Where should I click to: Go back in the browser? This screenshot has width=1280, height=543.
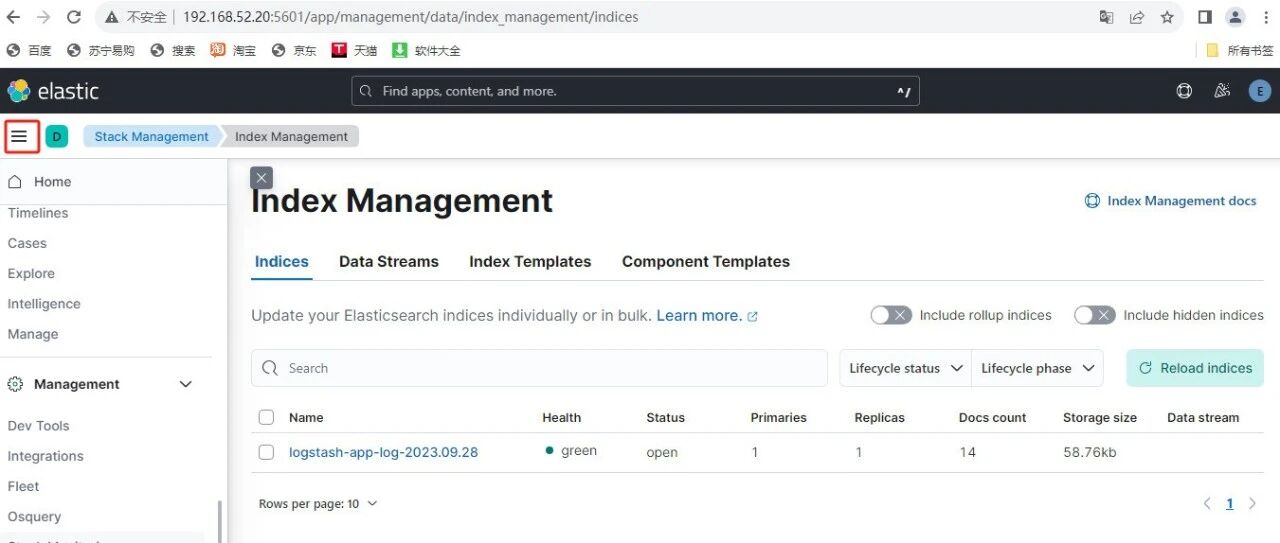point(14,17)
